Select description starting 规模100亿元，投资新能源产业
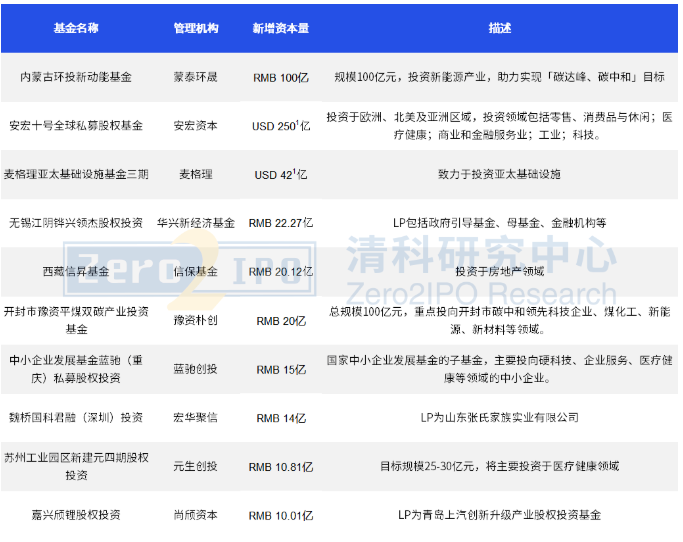The height and width of the screenshot is (542, 683). 500,77
